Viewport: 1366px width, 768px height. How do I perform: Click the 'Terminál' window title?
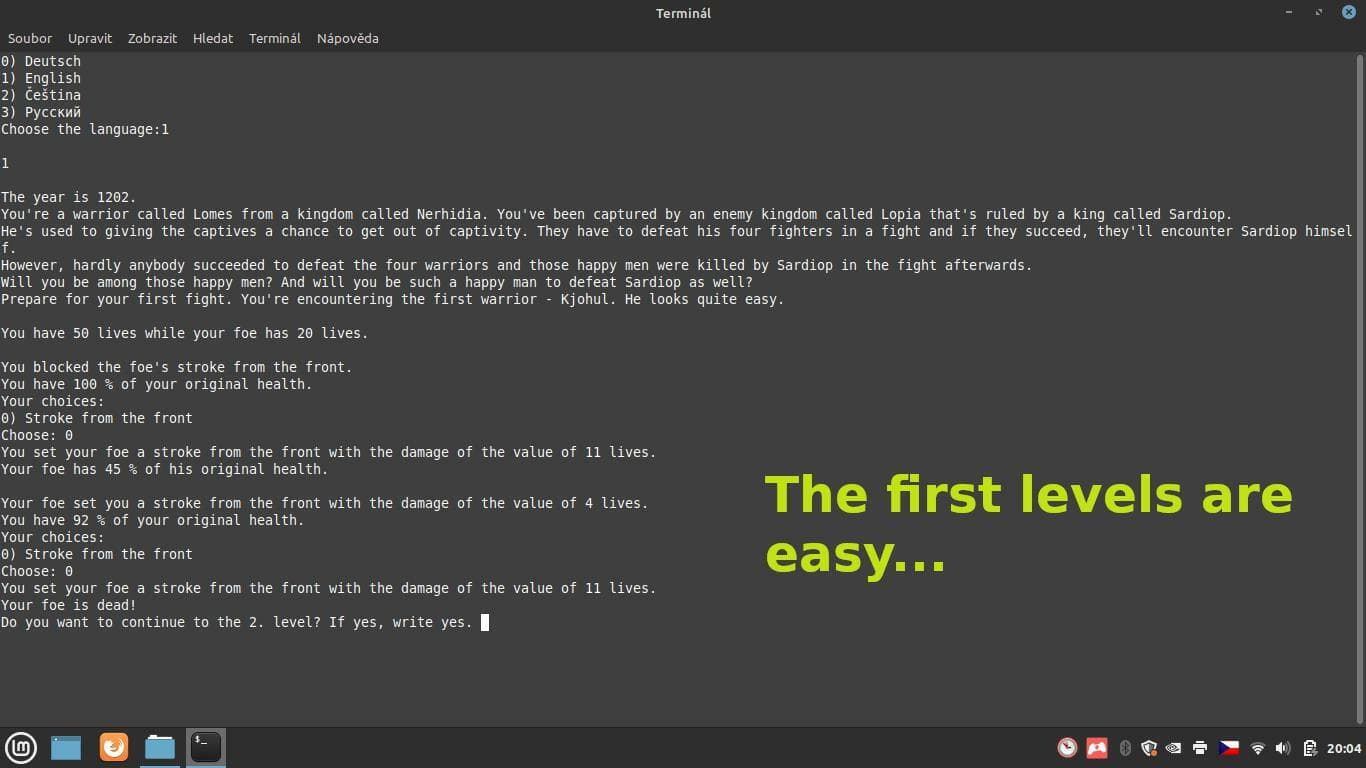(684, 13)
